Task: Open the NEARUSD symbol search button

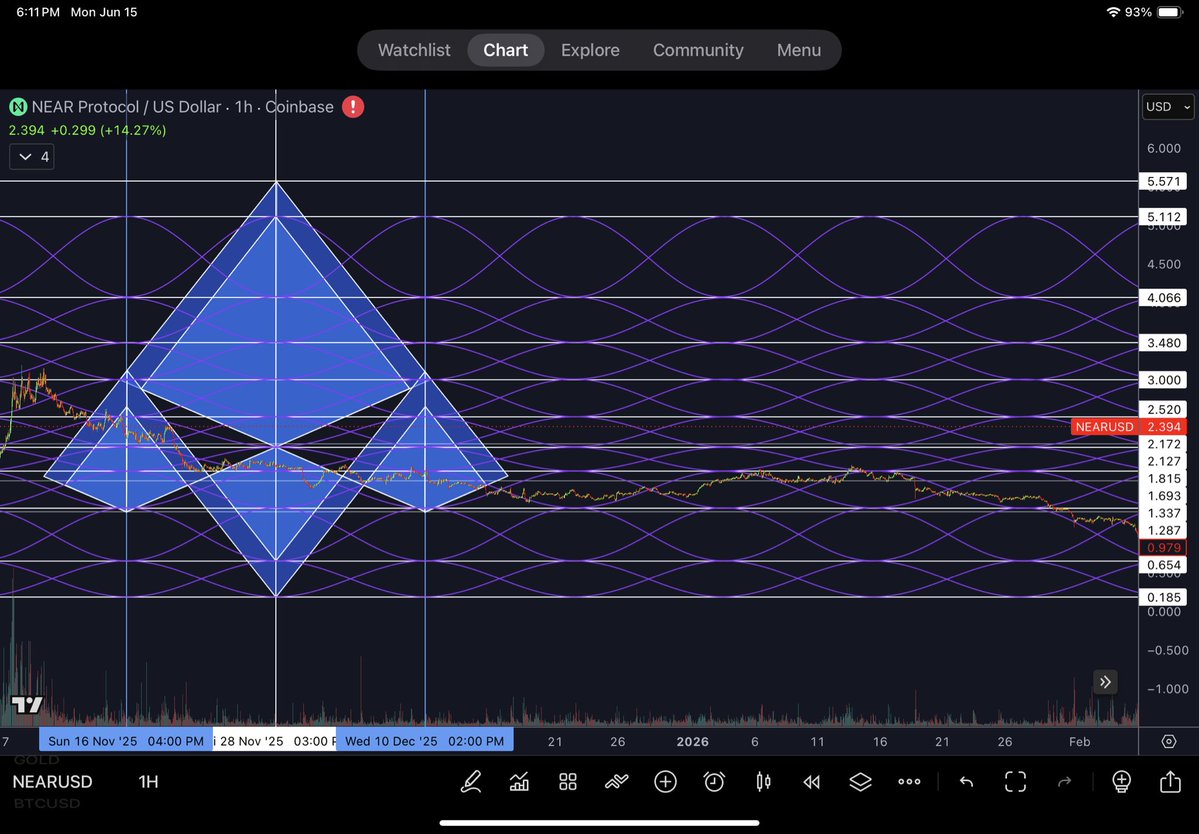Action: tap(52, 781)
